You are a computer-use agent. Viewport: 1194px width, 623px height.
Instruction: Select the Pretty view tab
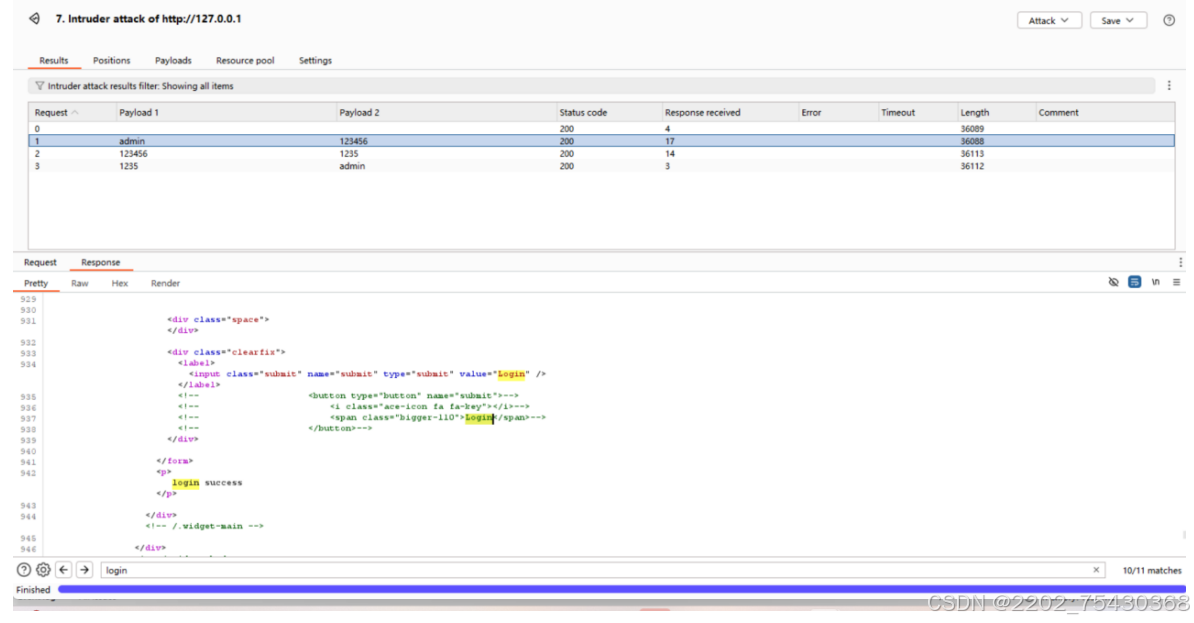pyautogui.click(x=36, y=283)
